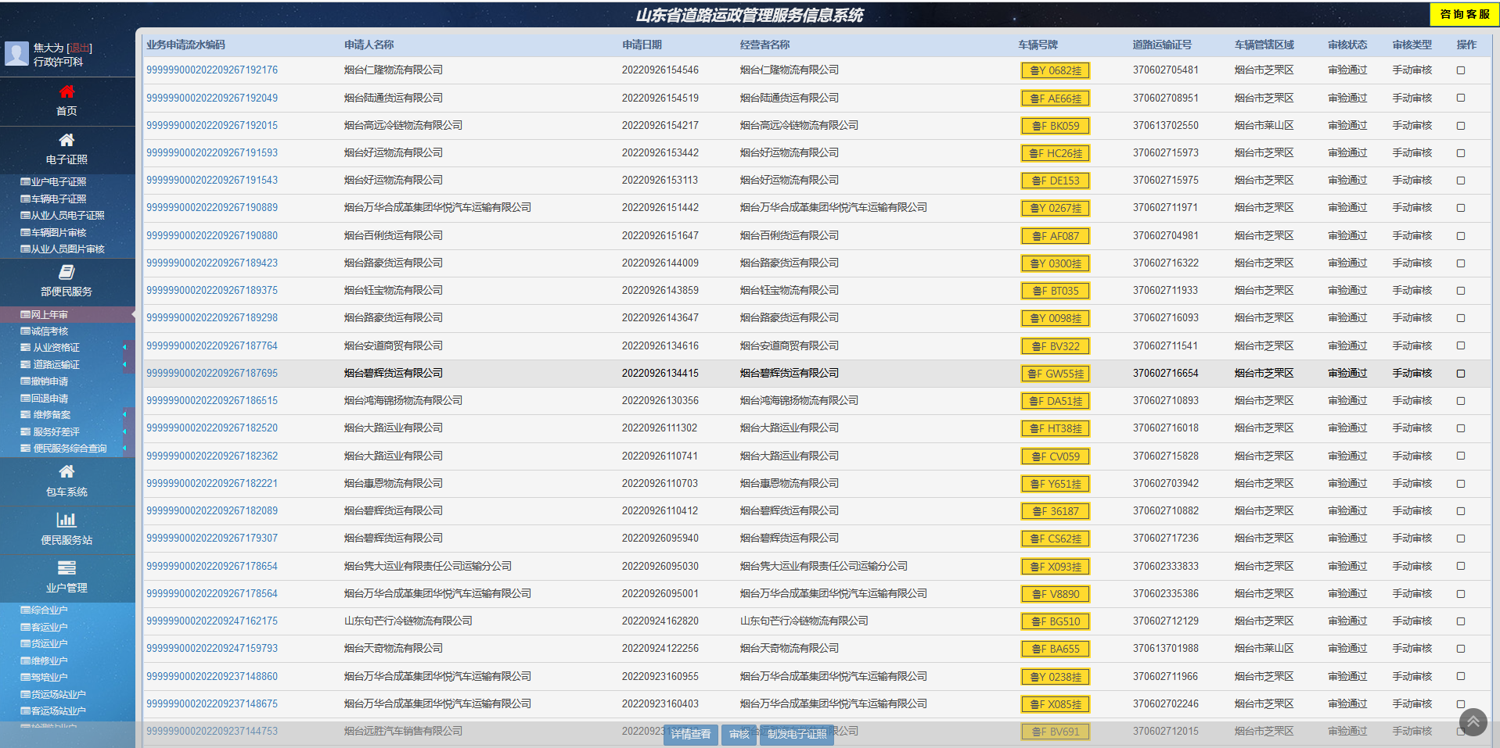Click the back-to-top chevron button
Screen dimensions: 1500x748
pos(1473,721)
